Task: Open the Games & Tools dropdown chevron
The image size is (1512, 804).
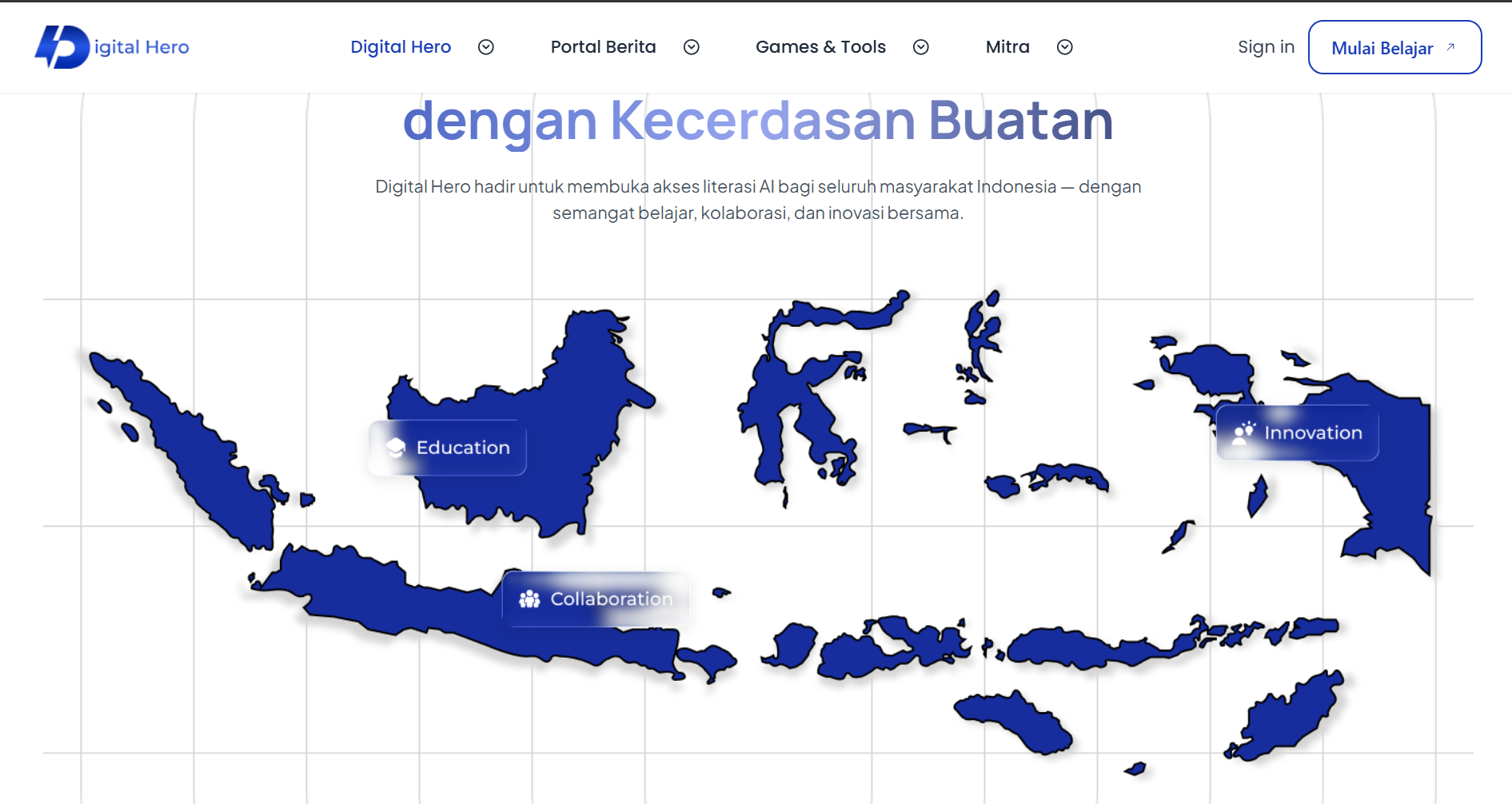Action: point(921,47)
